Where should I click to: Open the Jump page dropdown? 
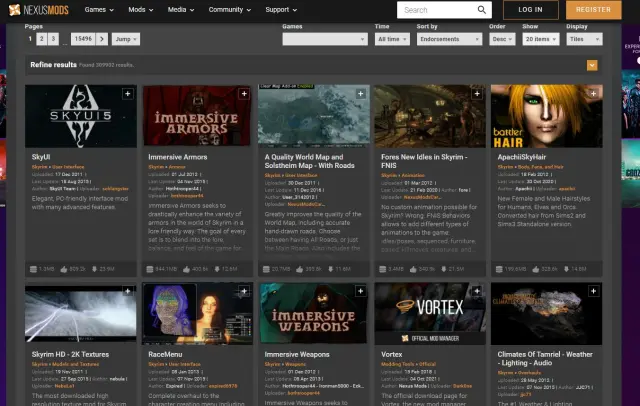[126, 39]
